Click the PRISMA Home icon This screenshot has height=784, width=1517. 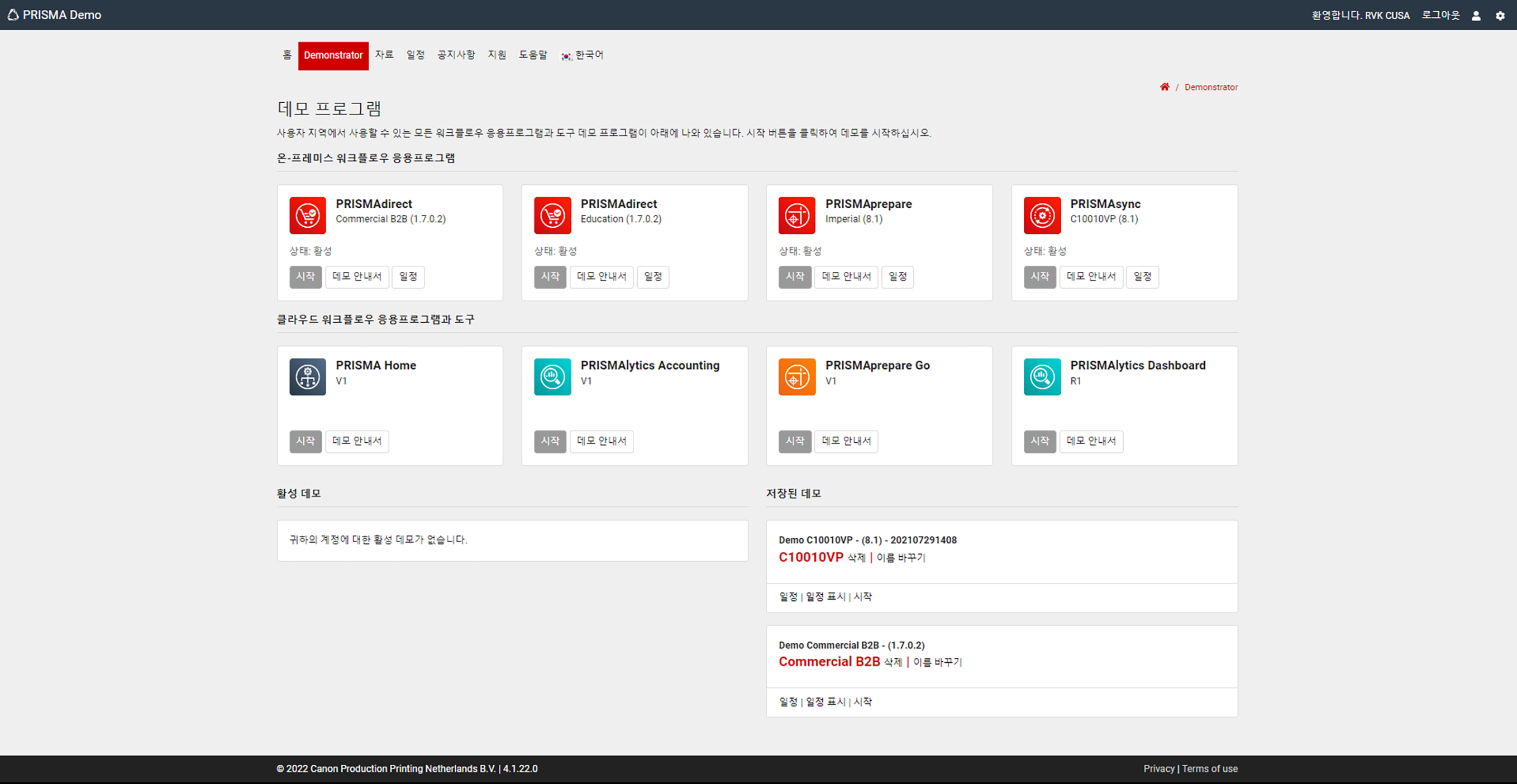click(x=307, y=377)
